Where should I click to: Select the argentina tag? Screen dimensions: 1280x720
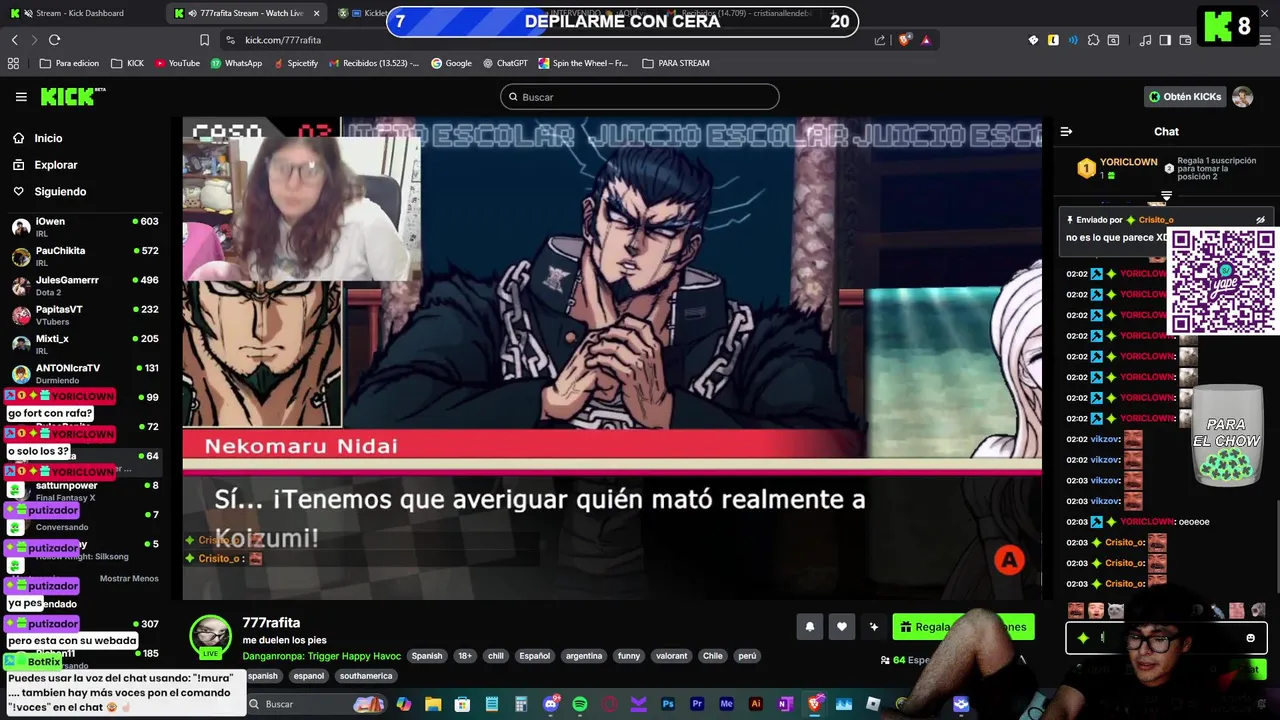(x=583, y=656)
